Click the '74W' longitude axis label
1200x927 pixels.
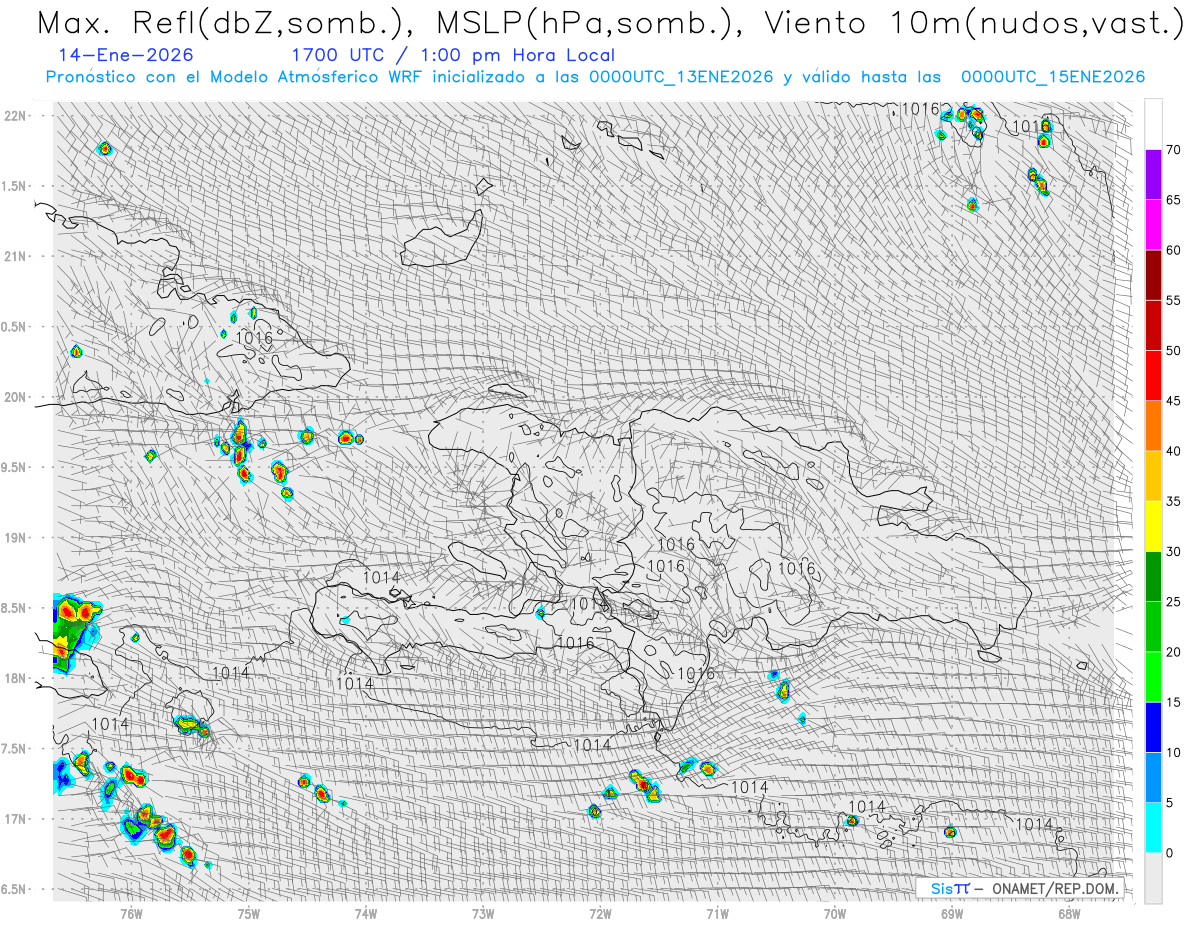click(x=365, y=912)
